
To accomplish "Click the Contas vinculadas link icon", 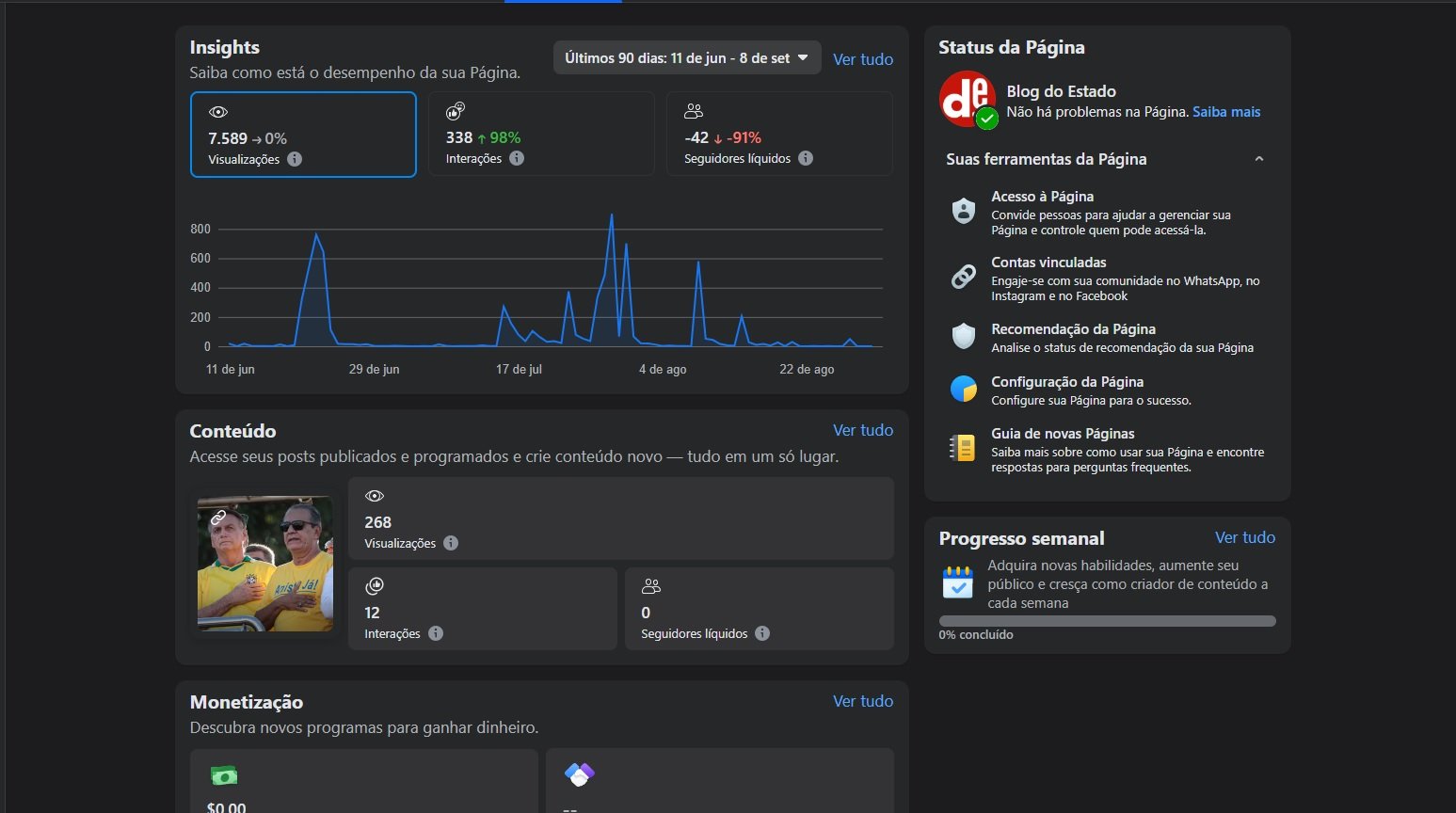I will pos(963,277).
